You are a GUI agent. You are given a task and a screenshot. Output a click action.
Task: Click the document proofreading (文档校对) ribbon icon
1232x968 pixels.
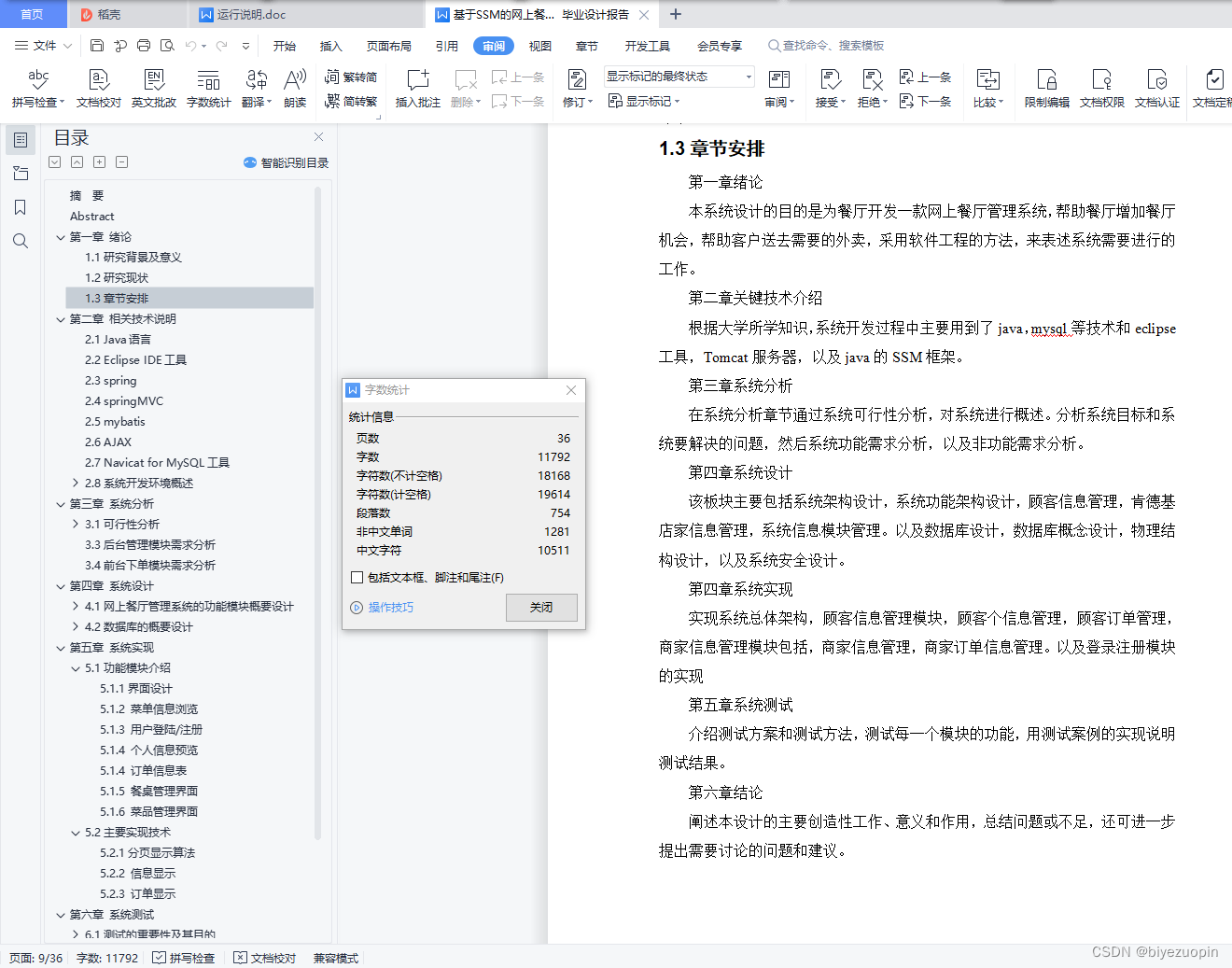point(99,89)
